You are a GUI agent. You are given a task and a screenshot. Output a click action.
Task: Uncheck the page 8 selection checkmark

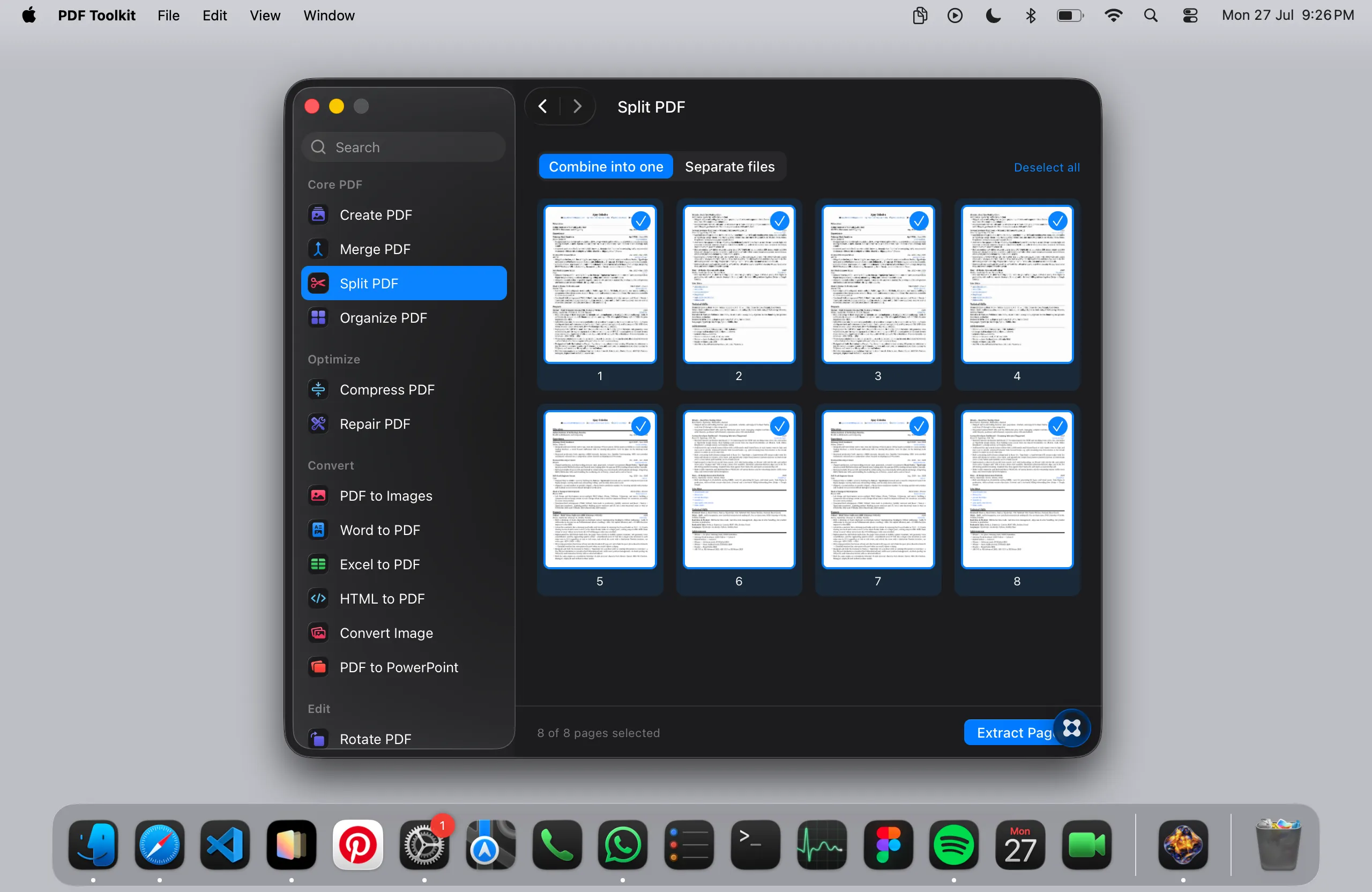(1058, 426)
